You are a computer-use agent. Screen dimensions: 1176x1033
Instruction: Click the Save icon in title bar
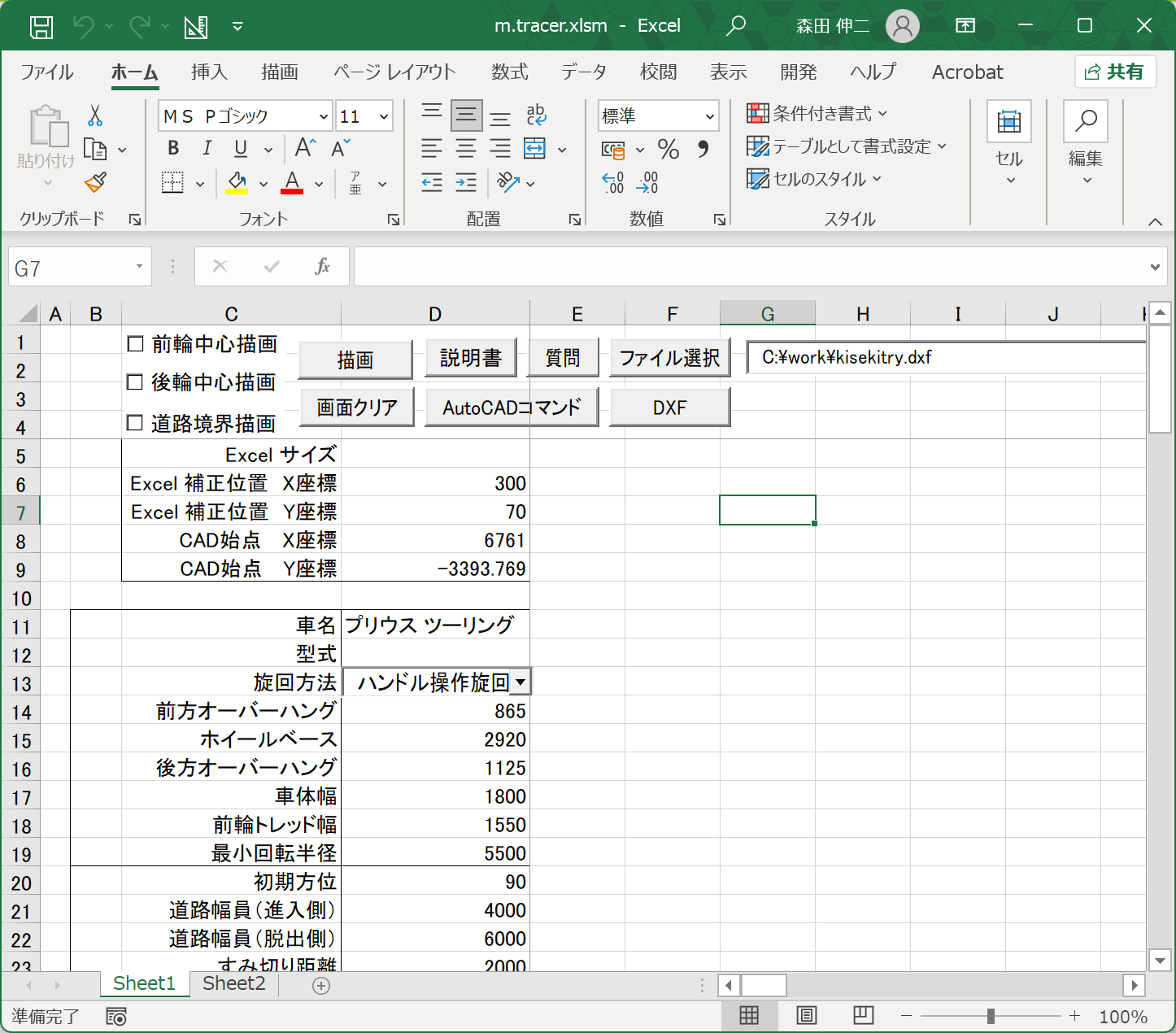pyautogui.click(x=41, y=26)
